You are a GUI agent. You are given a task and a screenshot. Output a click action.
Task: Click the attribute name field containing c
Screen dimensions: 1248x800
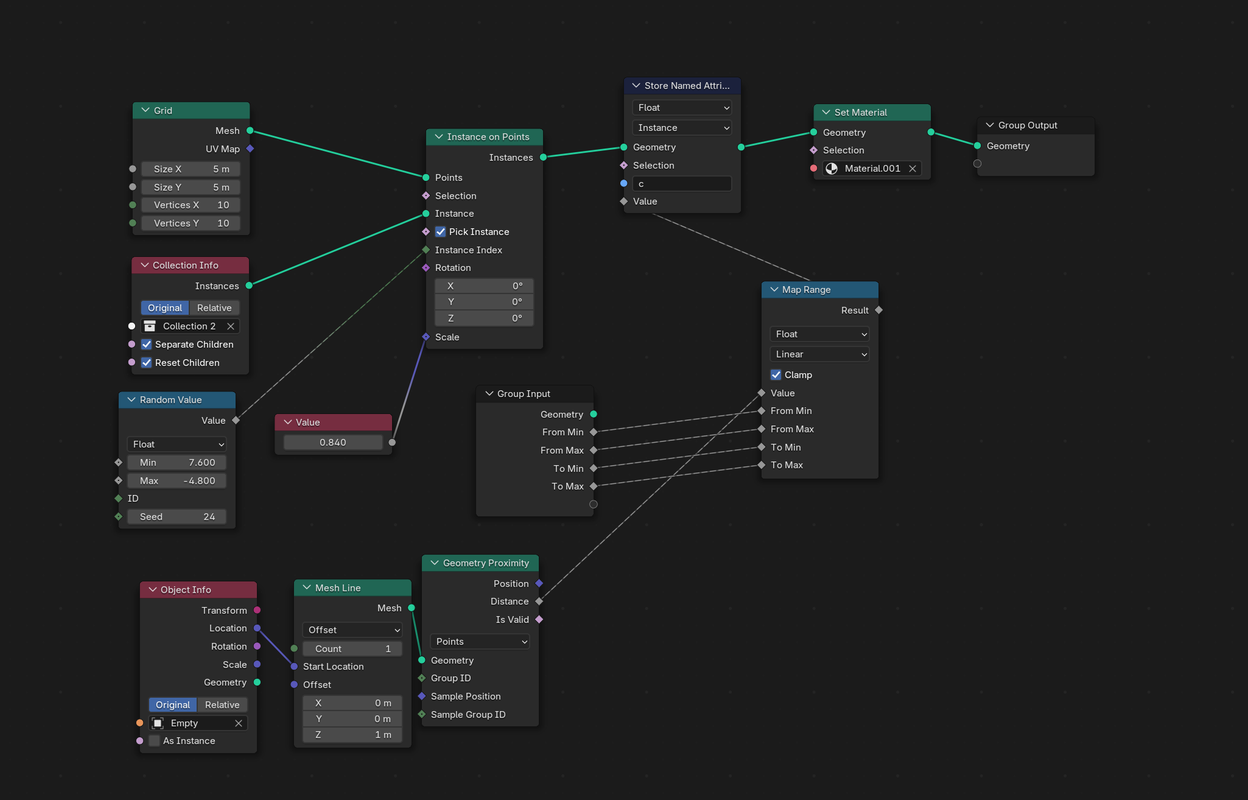pyautogui.click(x=682, y=184)
